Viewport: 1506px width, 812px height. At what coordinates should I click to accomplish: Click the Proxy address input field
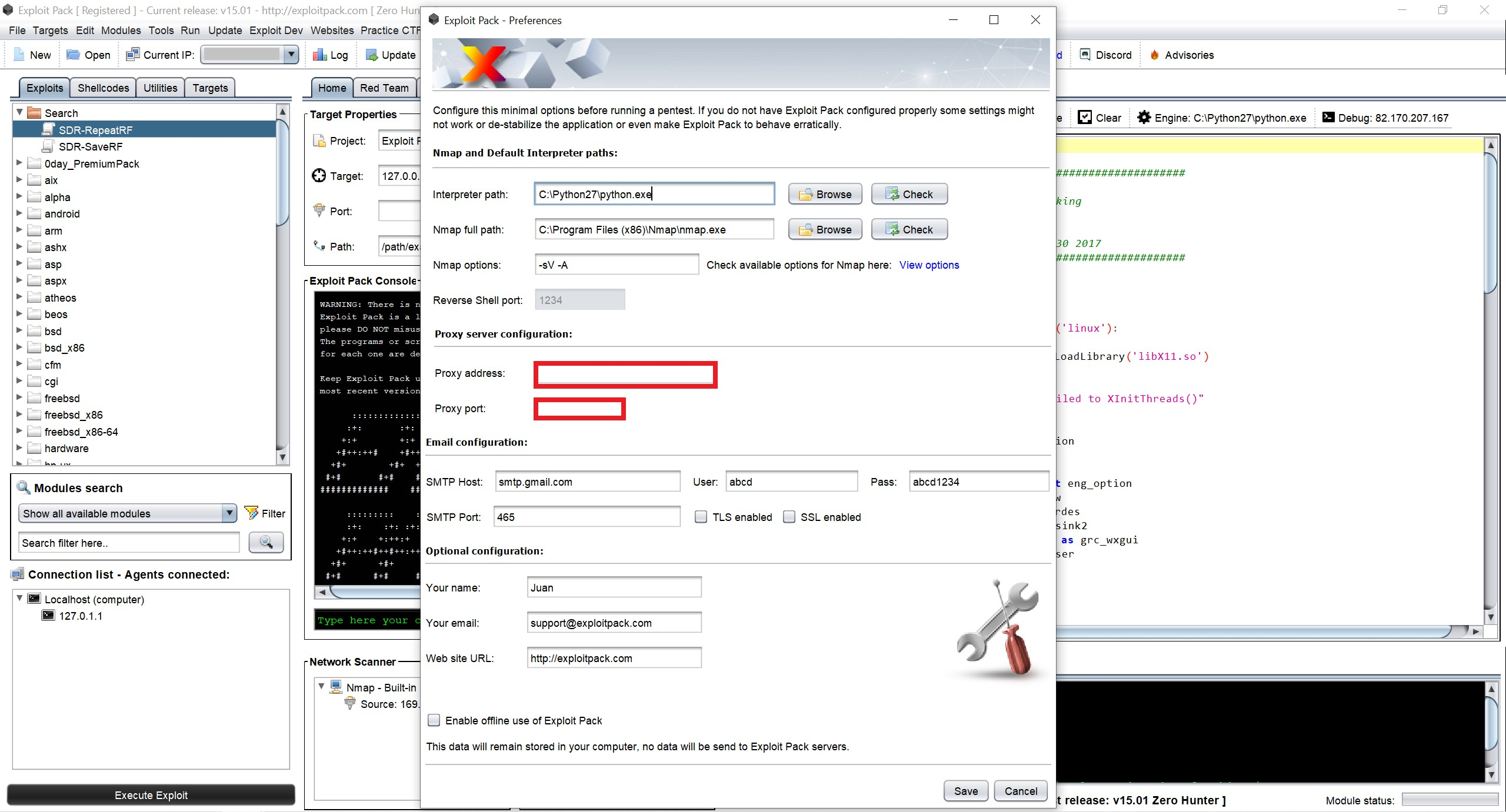[625, 375]
